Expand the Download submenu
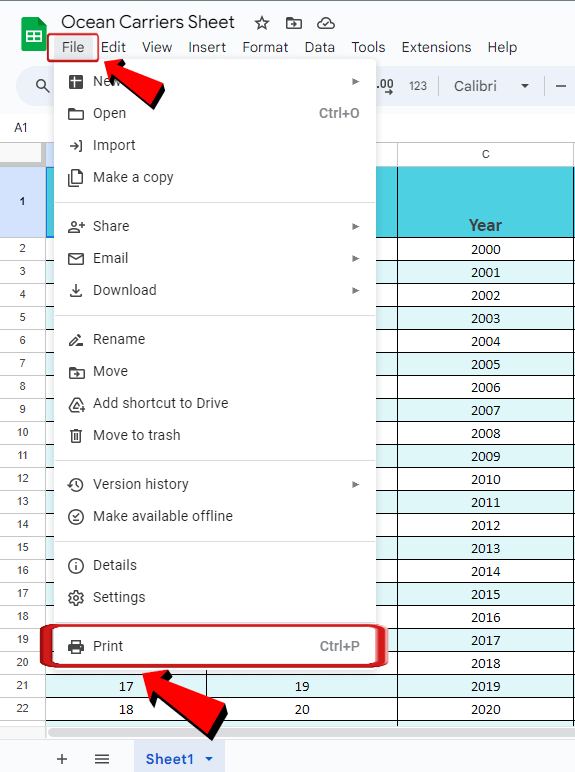 215,290
